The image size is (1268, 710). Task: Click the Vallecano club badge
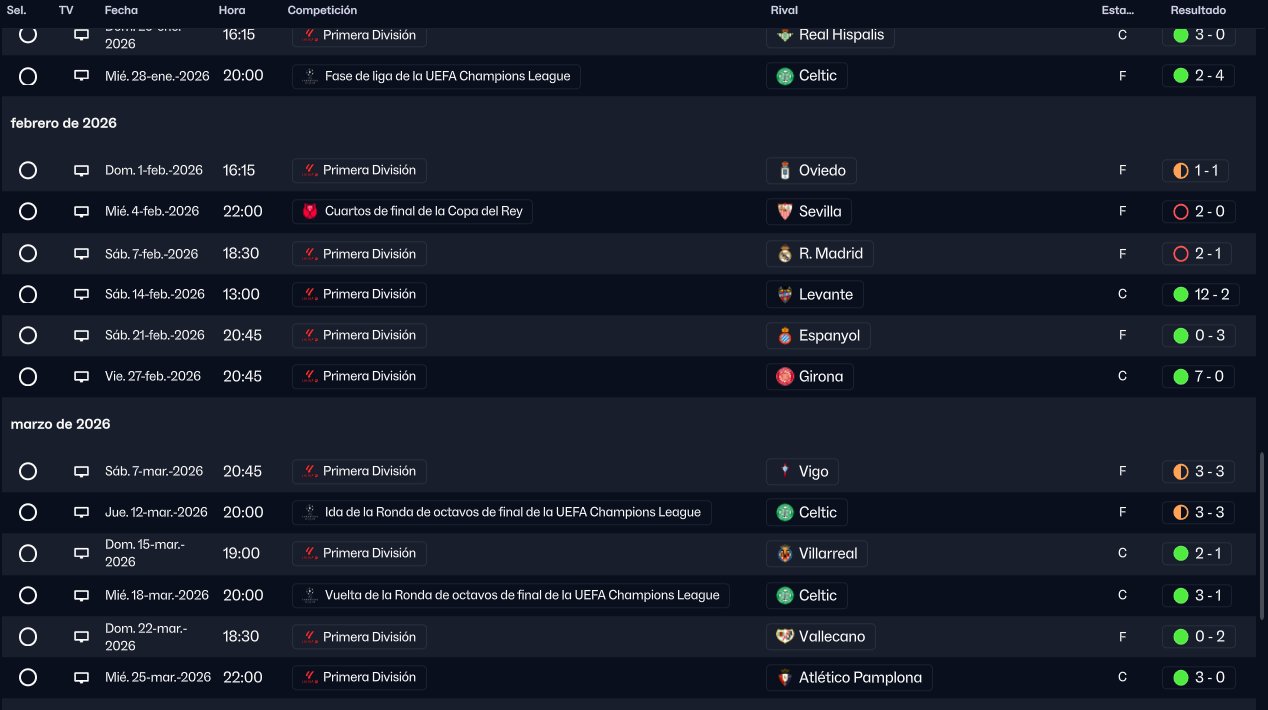(x=785, y=637)
